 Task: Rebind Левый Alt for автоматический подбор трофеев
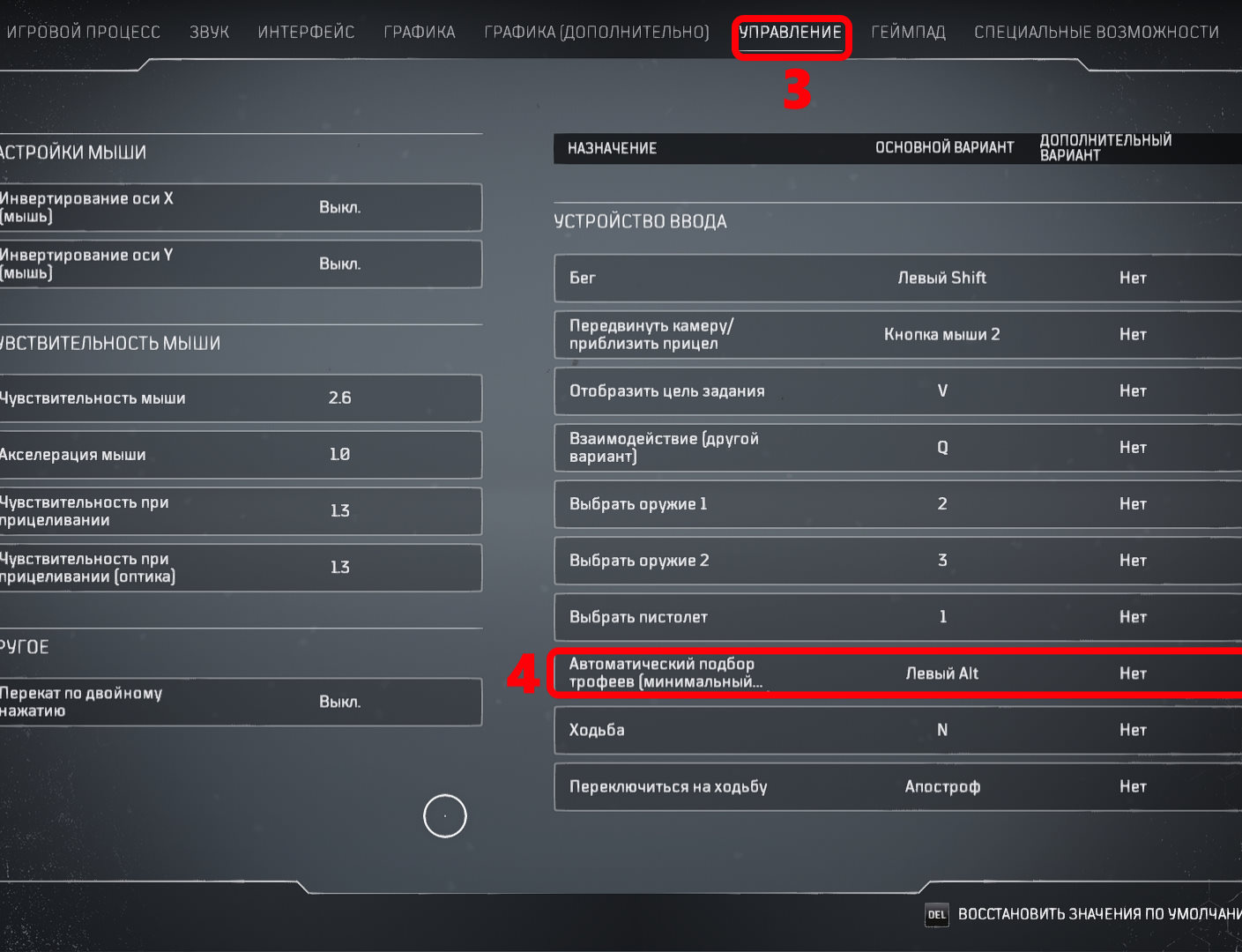942,673
